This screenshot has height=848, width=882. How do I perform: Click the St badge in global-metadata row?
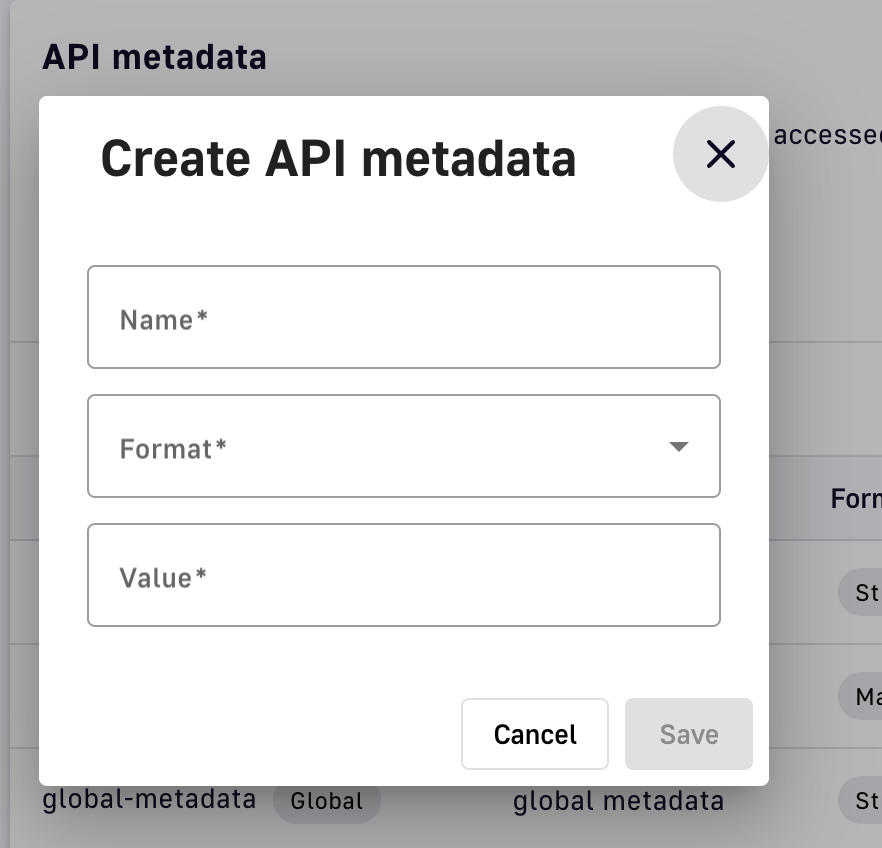[x=861, y=800]
